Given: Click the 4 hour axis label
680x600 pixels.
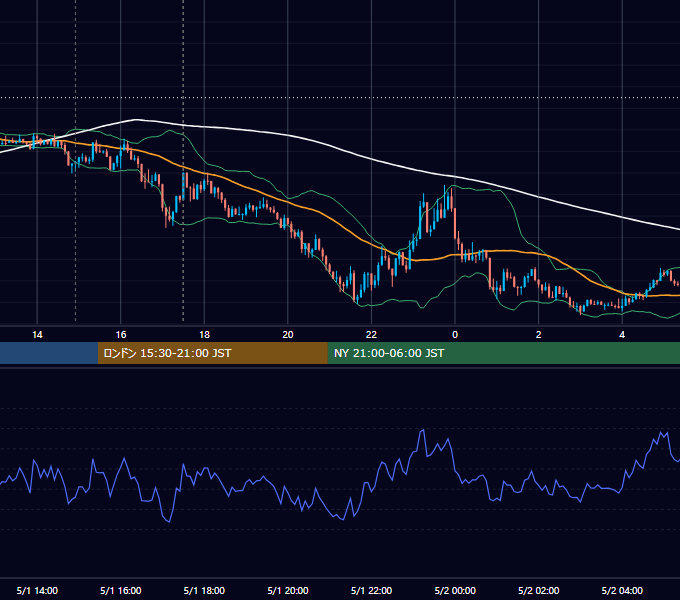Looking at the screenshot, I should pyautogui.click(x=622, y=335).
